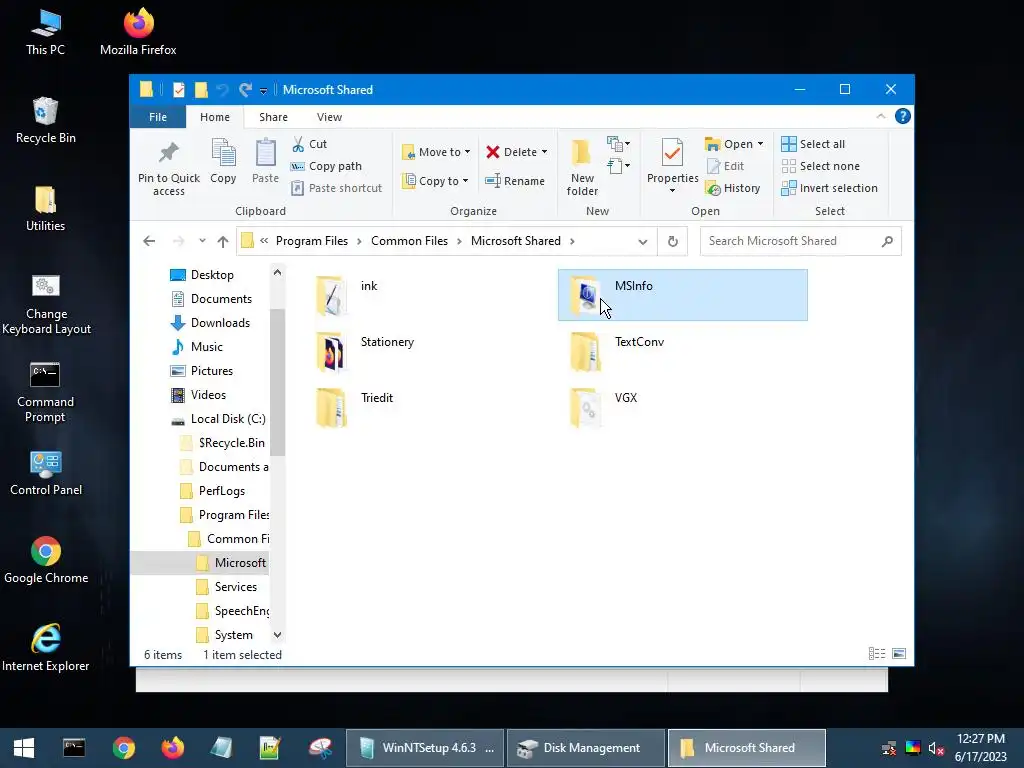The width and height of the screenshot is (1024, 768).
Task: Launch Firefox from the taskbar
Action: (173, 748)
